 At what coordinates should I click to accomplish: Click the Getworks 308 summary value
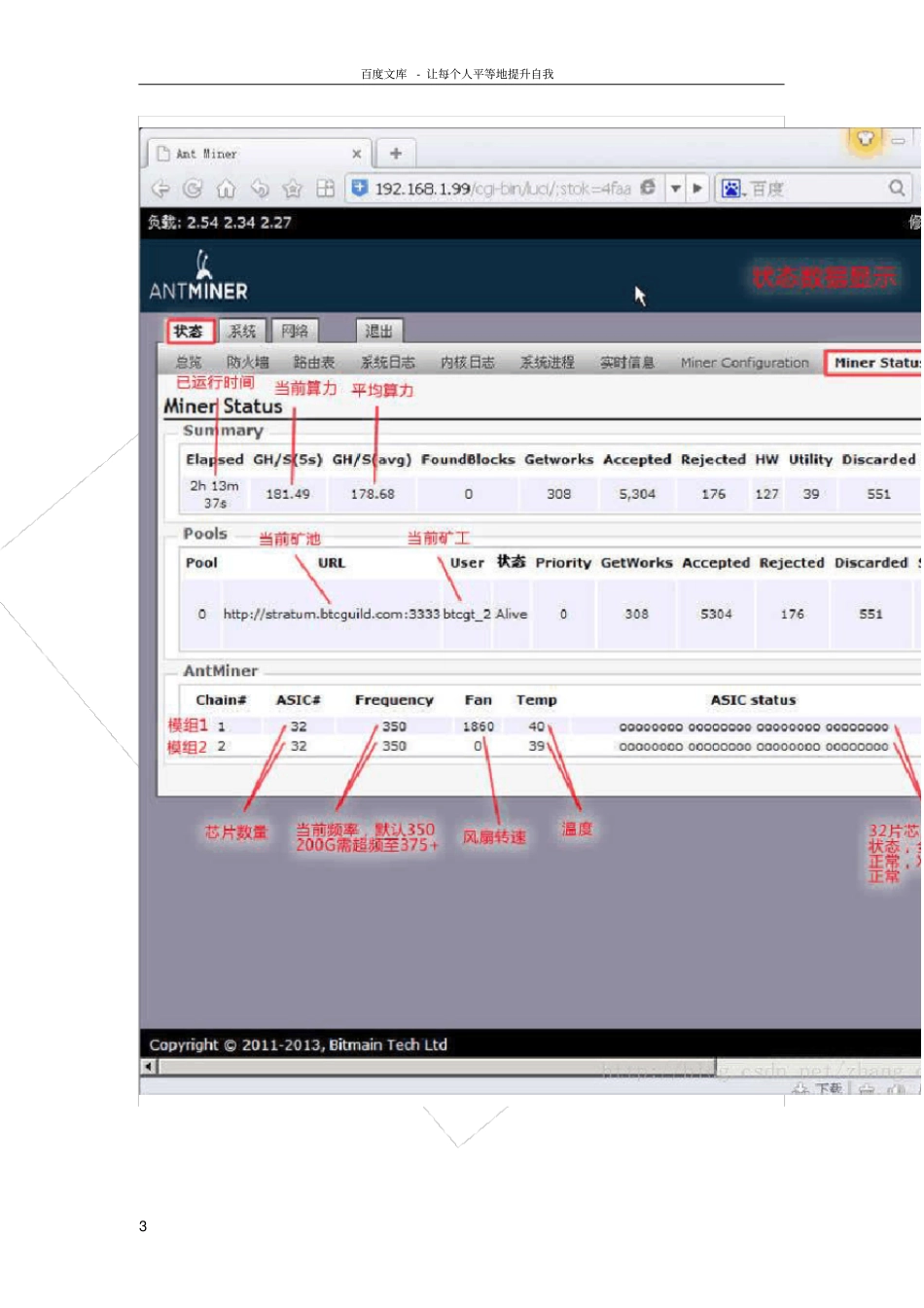click(559, 494)
